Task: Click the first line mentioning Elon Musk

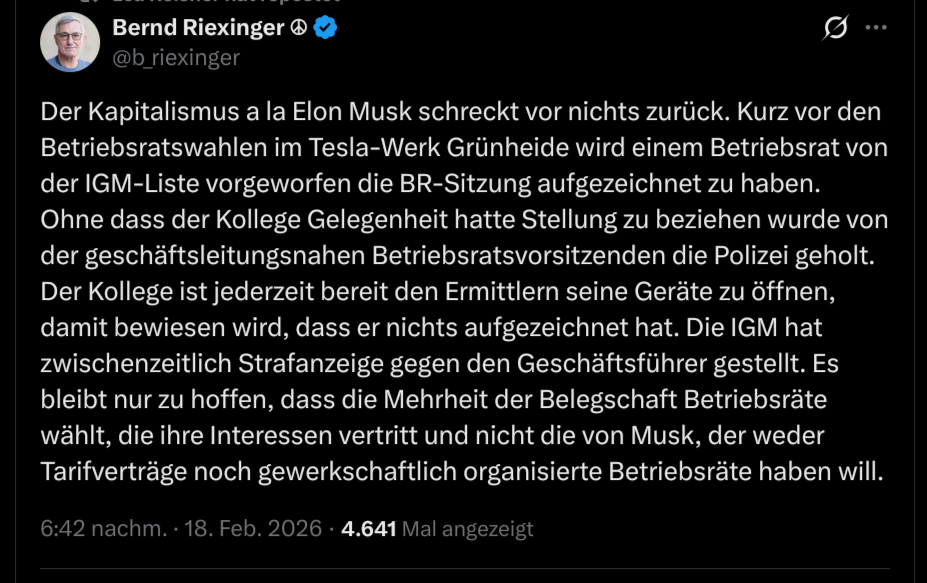Action: pos(460,111)
